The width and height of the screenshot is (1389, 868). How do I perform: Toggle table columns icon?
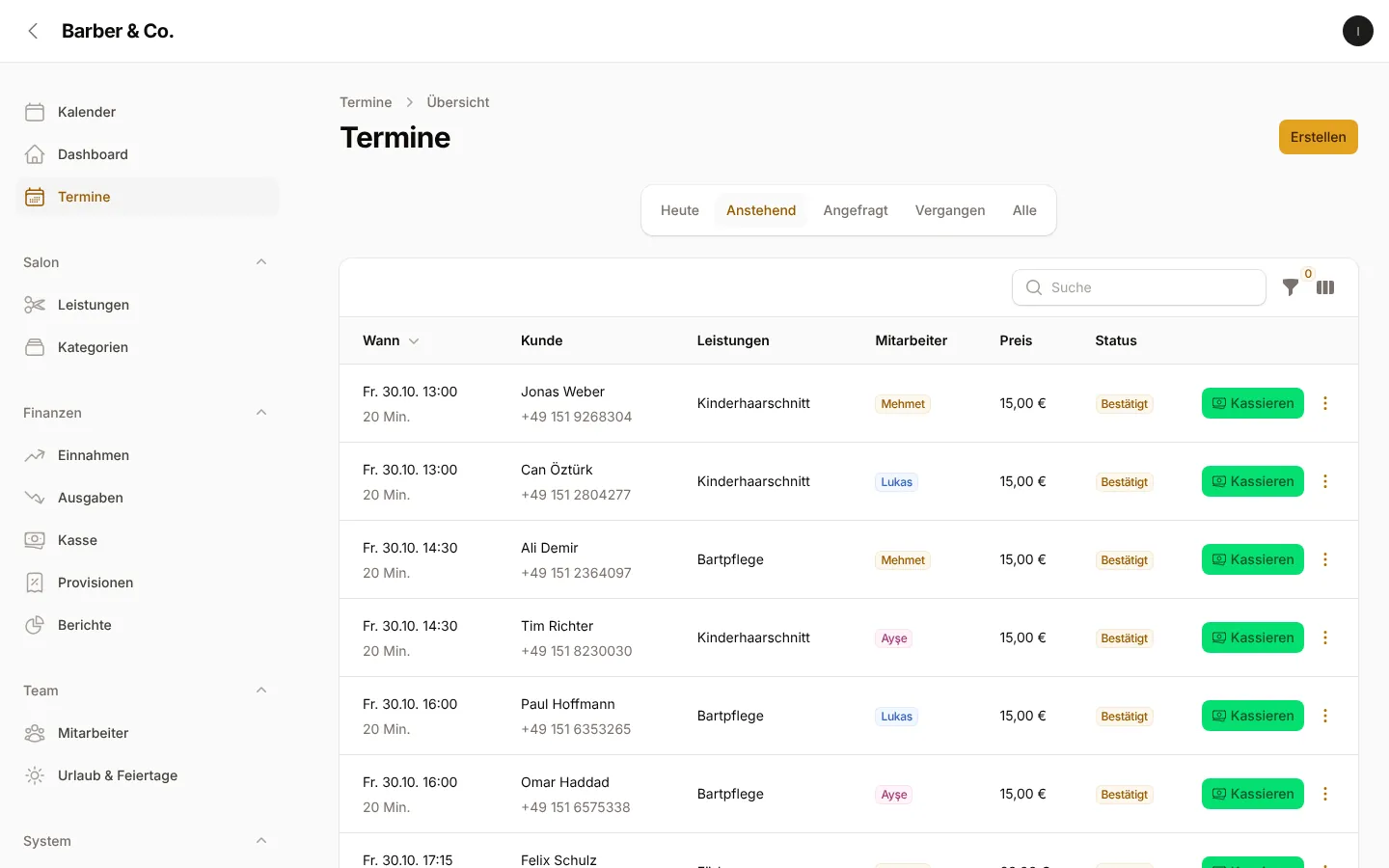(x=1325, y=287)
